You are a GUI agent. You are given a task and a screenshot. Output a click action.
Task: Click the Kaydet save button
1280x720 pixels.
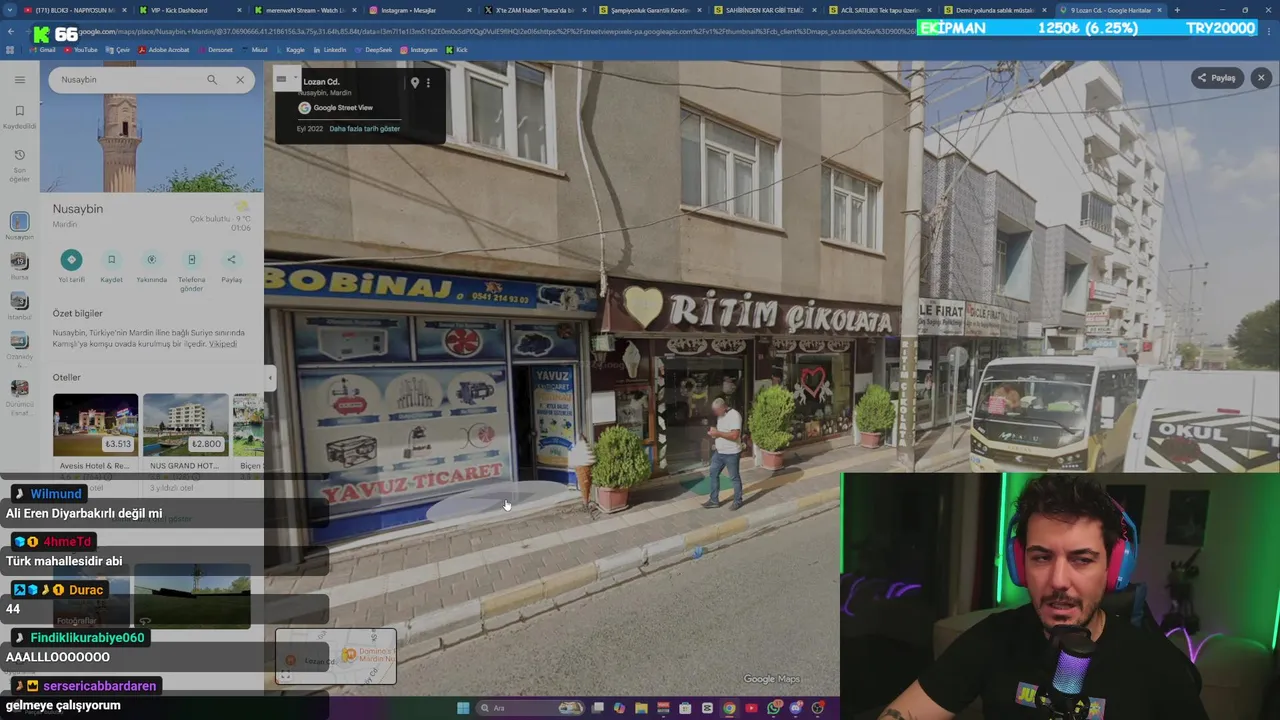click(x=111, y=266)
